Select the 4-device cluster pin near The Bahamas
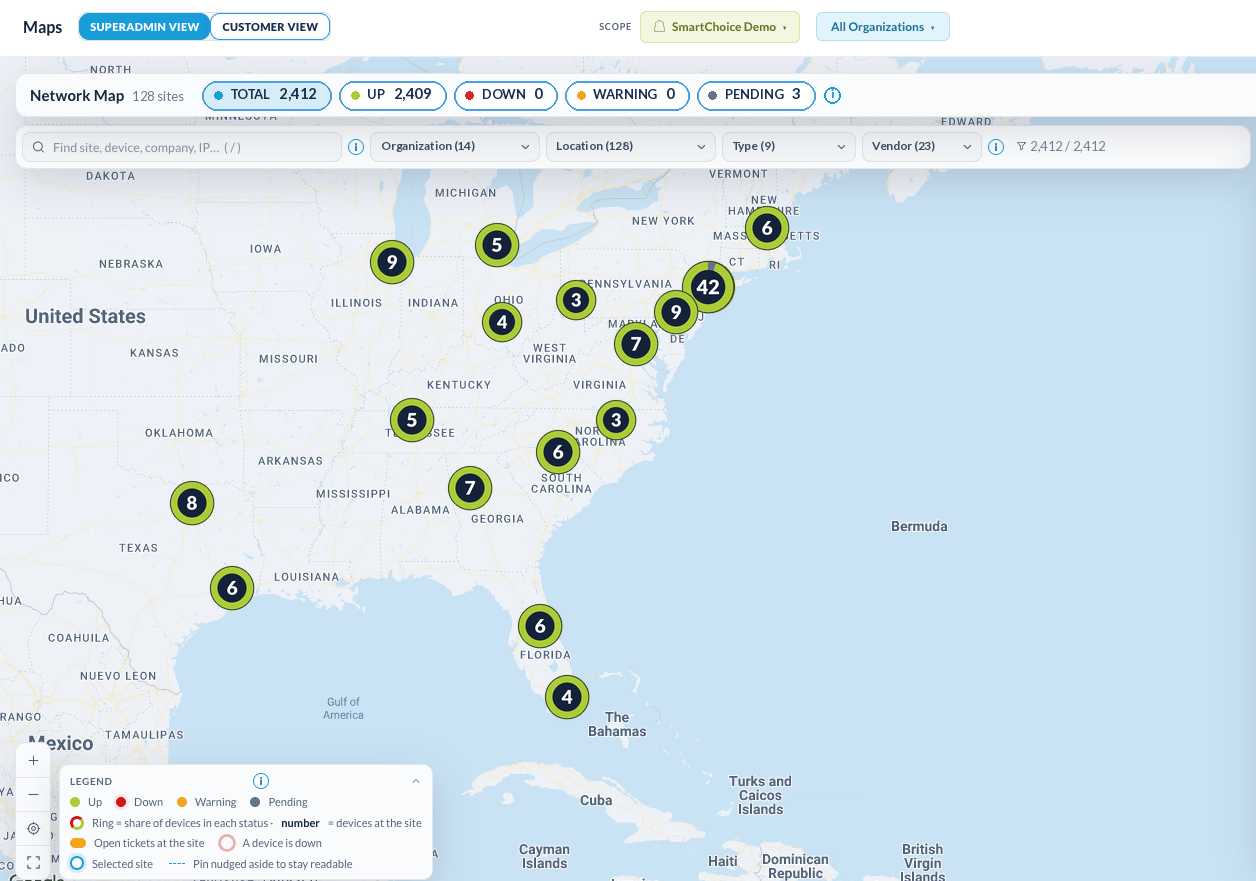The width and height of the screenshot is (1256, 881). [x=567, y=697]
